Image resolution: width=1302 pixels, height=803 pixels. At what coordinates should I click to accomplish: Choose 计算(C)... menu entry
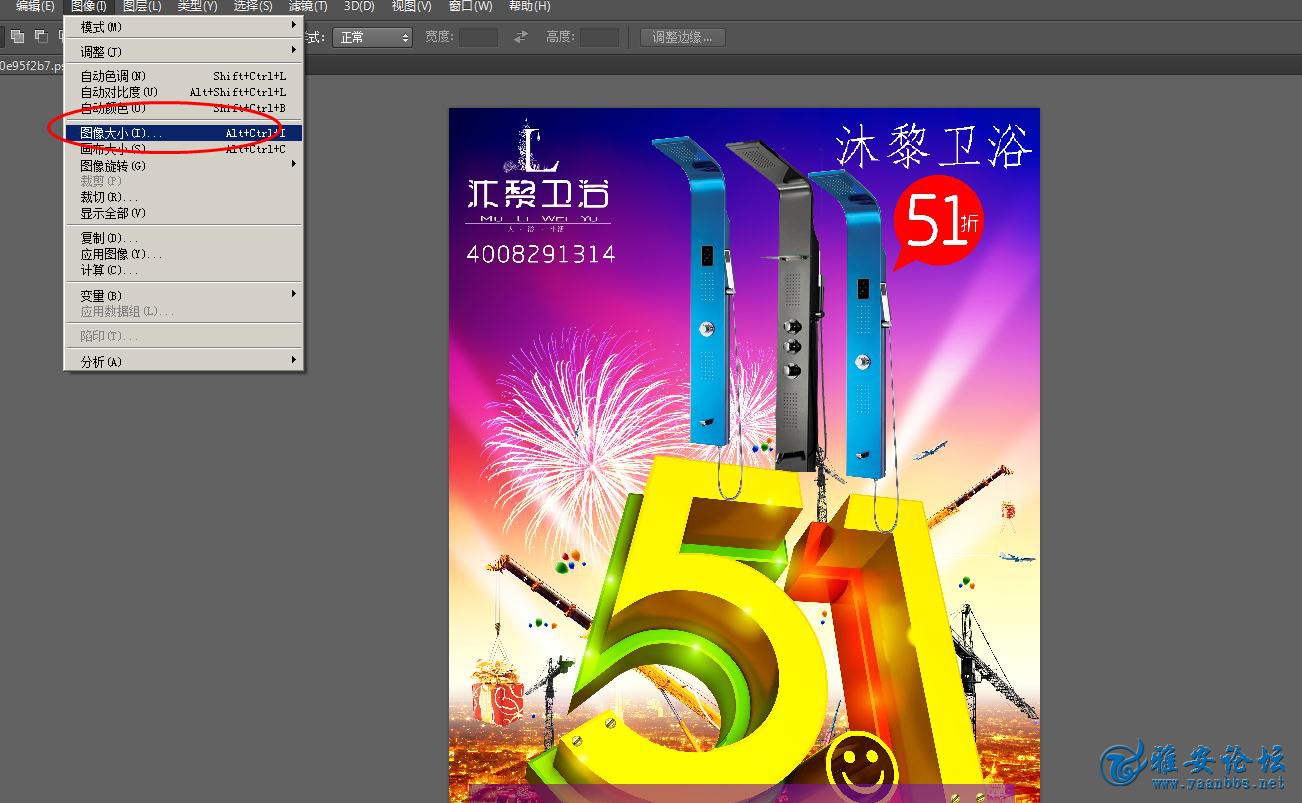coord(184,270)
